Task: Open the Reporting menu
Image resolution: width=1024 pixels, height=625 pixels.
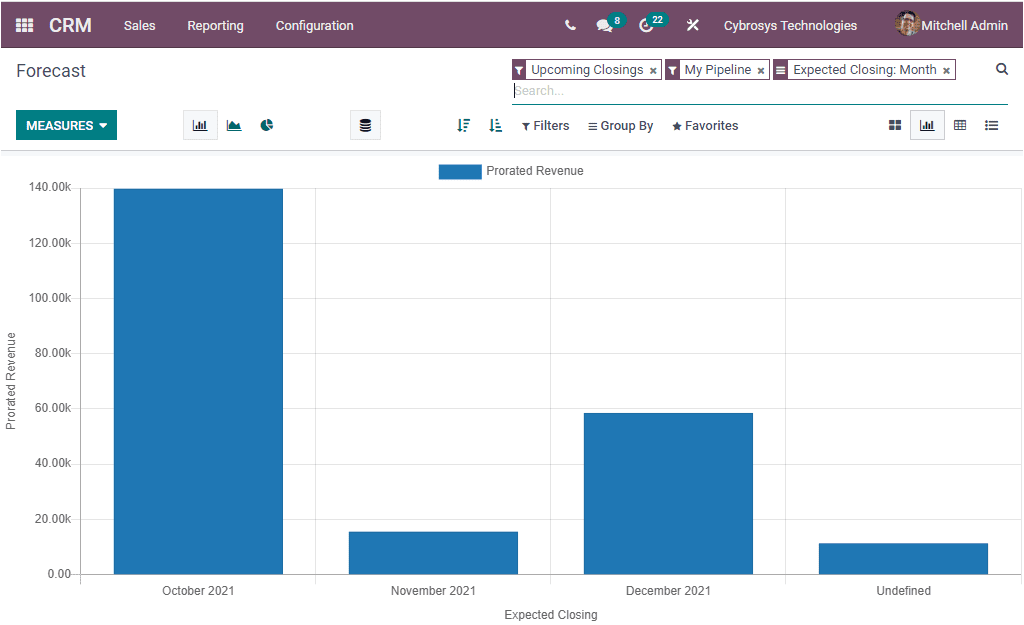Action: [x=215, y=25]
